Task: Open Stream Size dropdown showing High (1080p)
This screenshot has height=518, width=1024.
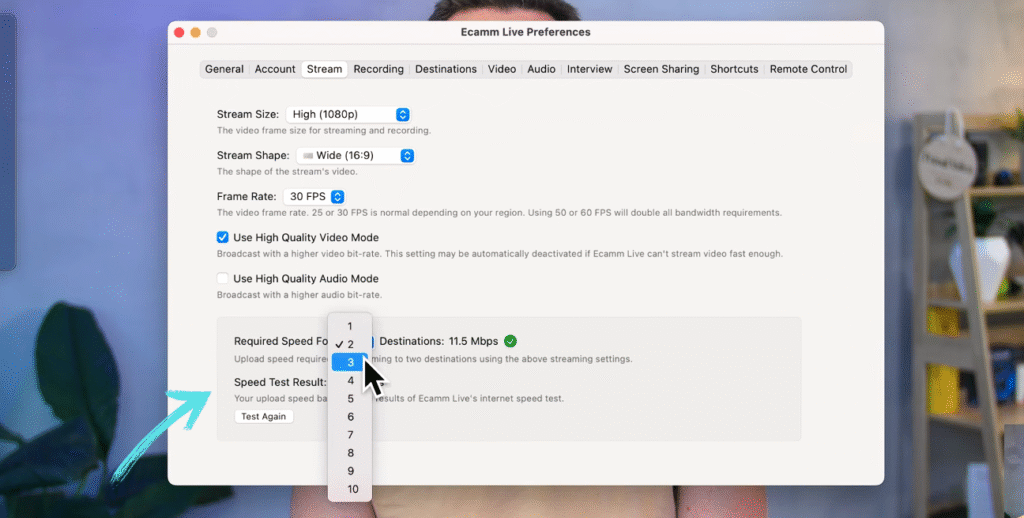Action: click(348, 114)
